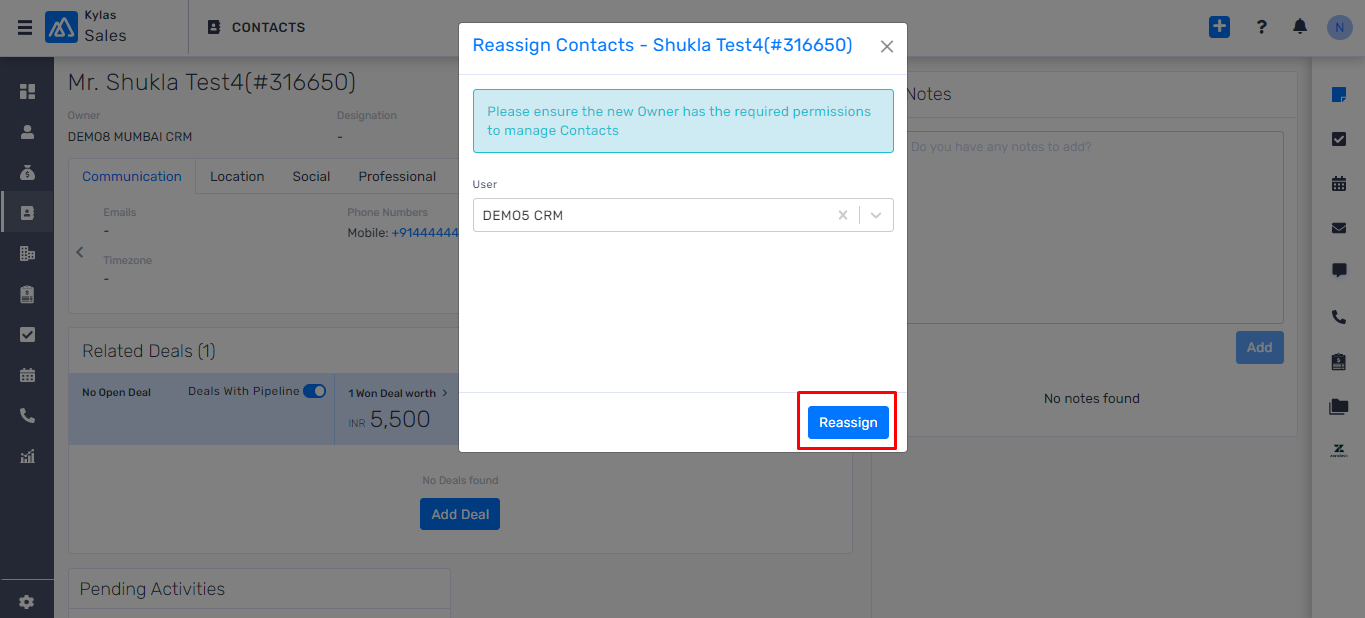Open the reports chart sidebar icon
This screenshot has width=1365, height=618.
pos(27,456)
